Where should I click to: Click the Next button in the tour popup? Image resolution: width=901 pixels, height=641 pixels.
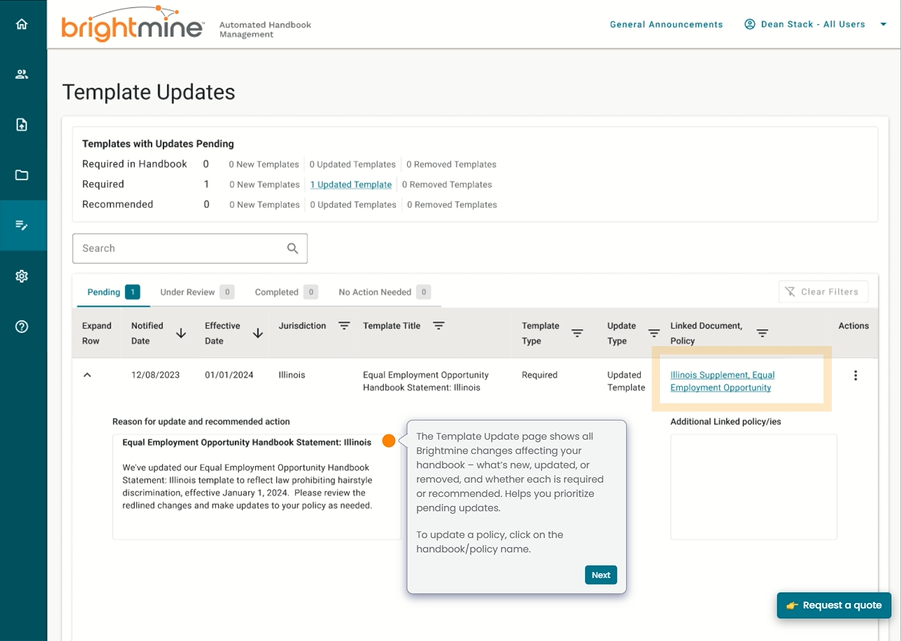[600, 575]
